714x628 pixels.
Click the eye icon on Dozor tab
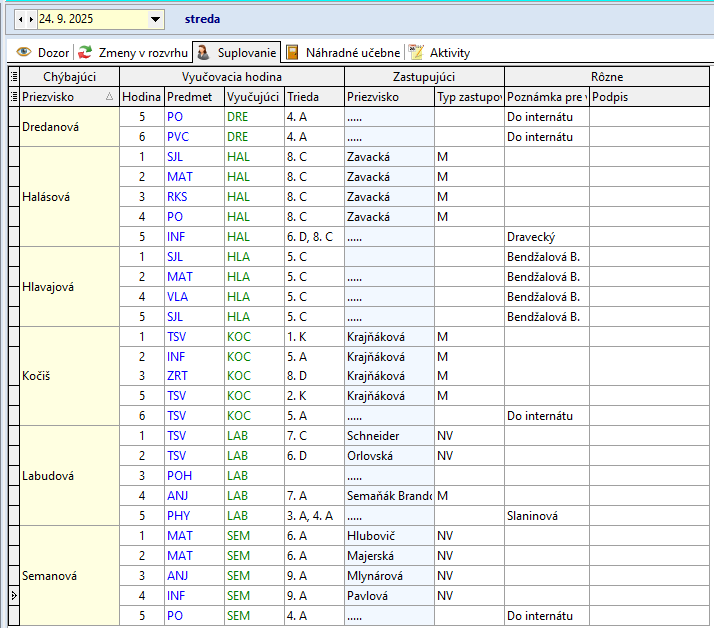pyautogui.click(x=23, y=52)
